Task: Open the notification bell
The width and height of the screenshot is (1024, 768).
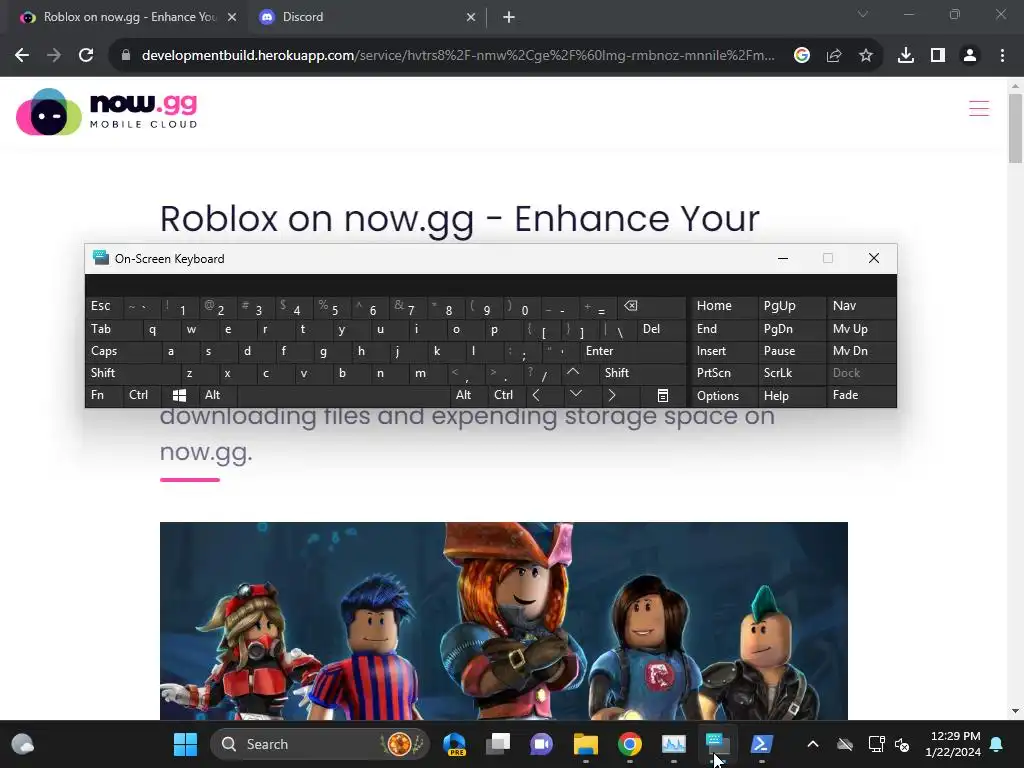Action: click(997, 744)
